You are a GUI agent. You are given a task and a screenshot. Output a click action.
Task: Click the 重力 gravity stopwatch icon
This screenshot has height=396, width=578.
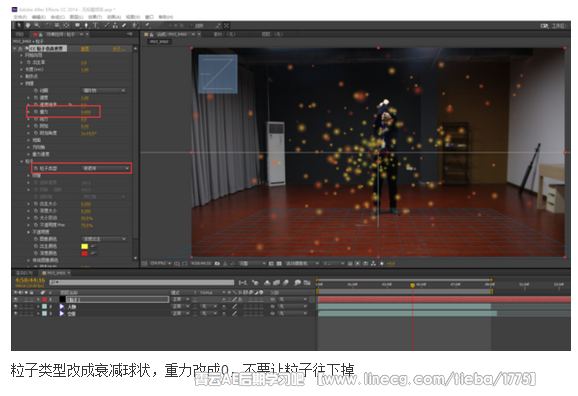(x=36, y=112)
